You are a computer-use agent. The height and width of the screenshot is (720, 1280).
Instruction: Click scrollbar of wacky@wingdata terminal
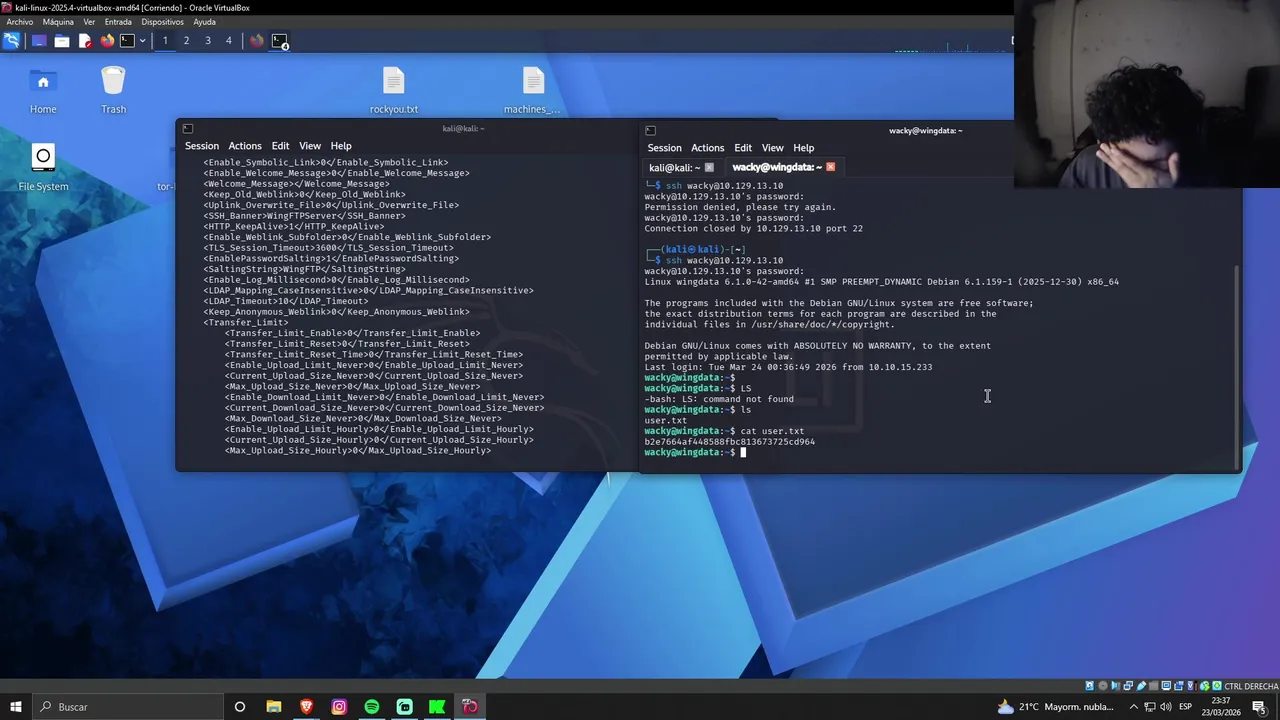tap(1237, 365)
